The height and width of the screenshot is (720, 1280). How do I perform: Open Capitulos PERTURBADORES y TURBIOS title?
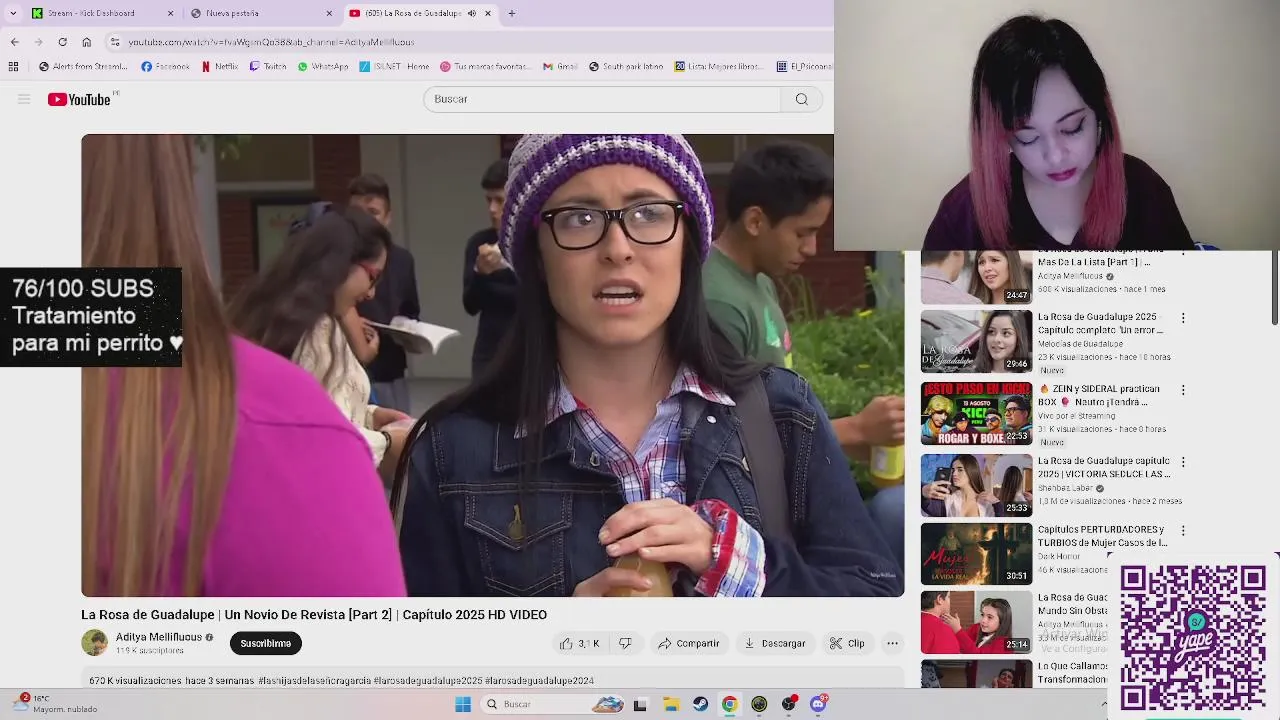1102,536
